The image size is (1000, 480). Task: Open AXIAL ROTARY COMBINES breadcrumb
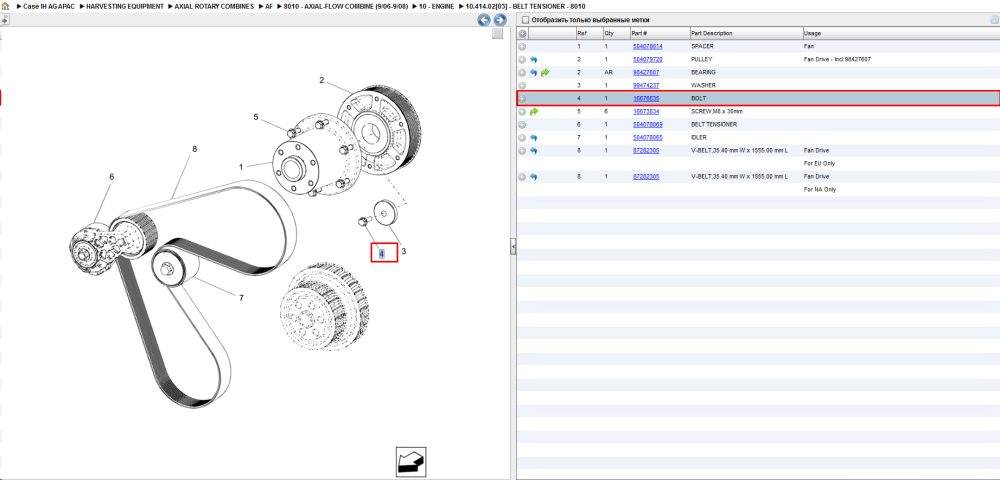[x=214, y=6]
